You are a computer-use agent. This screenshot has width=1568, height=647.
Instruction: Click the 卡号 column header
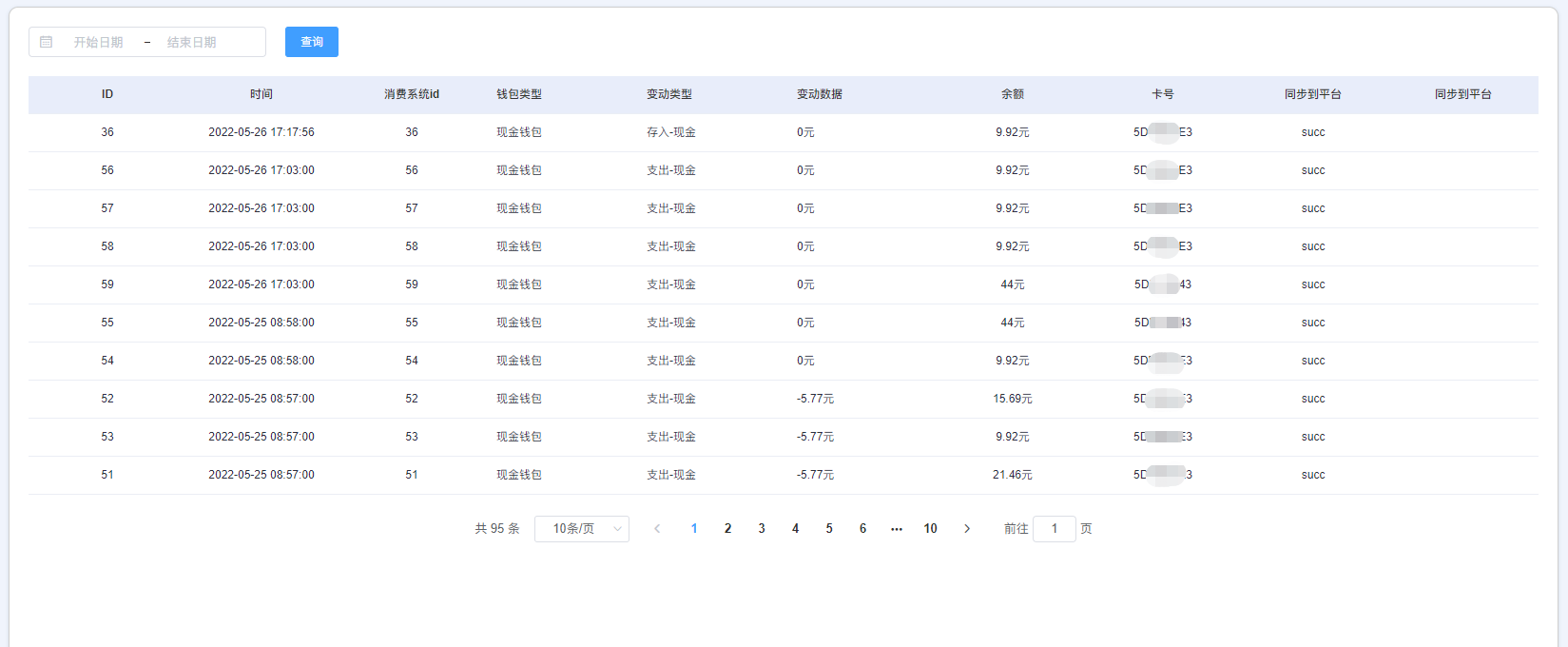[1163, 94]
